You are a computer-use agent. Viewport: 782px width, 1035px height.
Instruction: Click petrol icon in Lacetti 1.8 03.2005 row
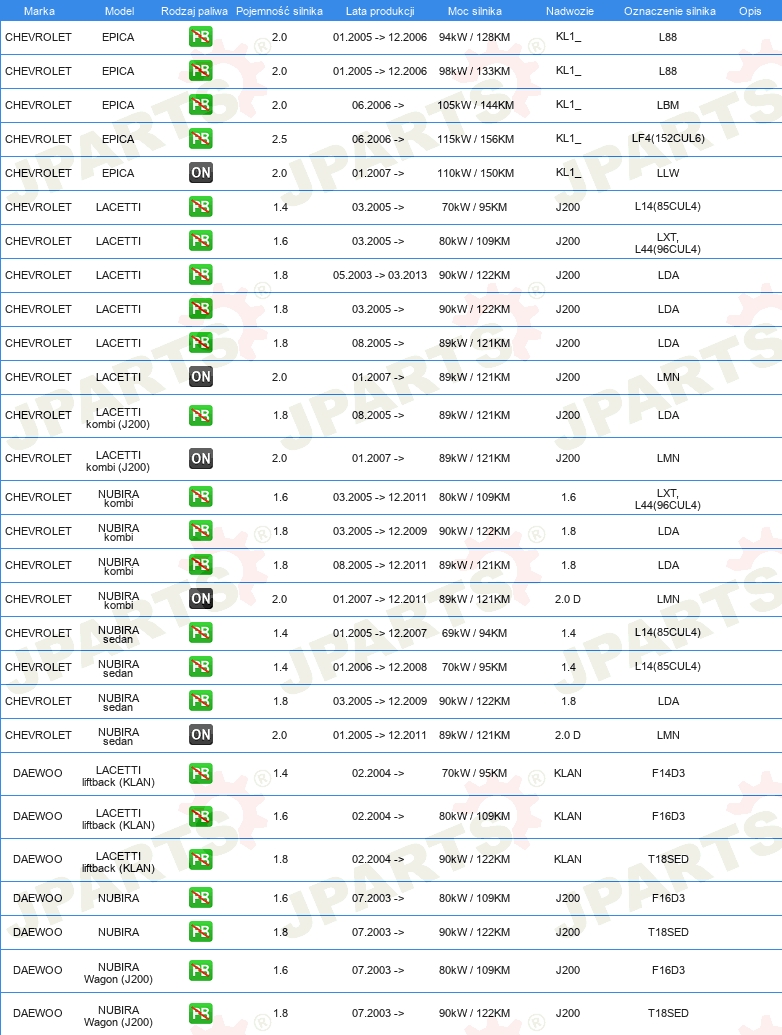click(x=201, y=309)
